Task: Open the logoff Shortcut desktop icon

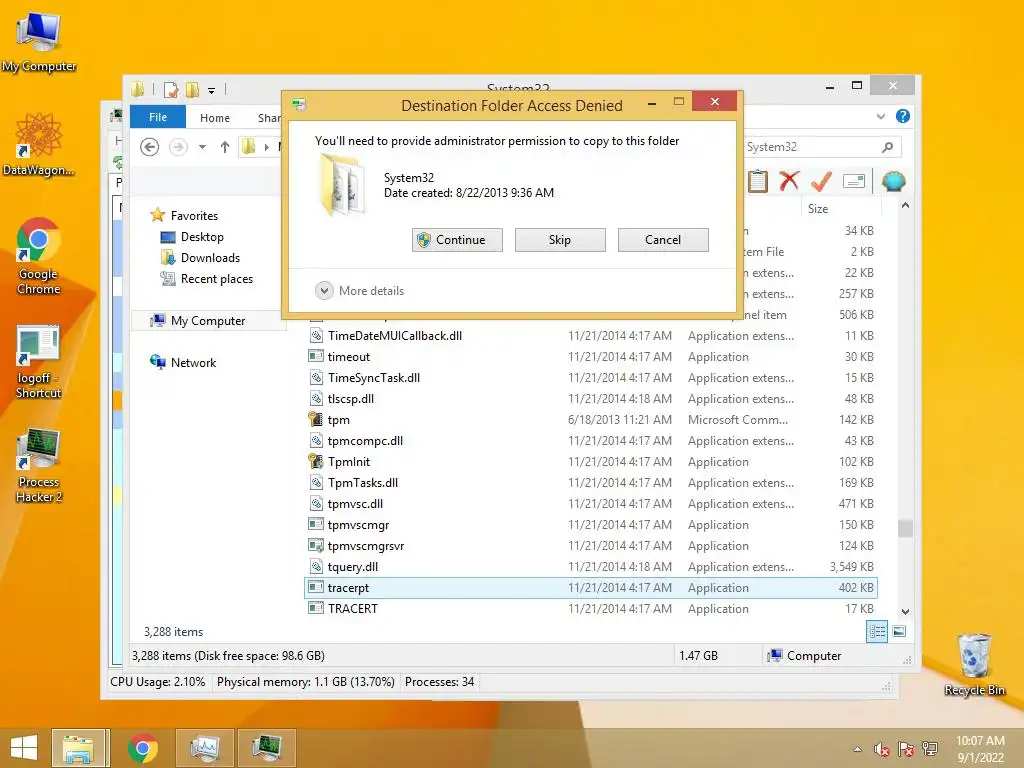Action: pyautogui.click(x=39, y=361)
